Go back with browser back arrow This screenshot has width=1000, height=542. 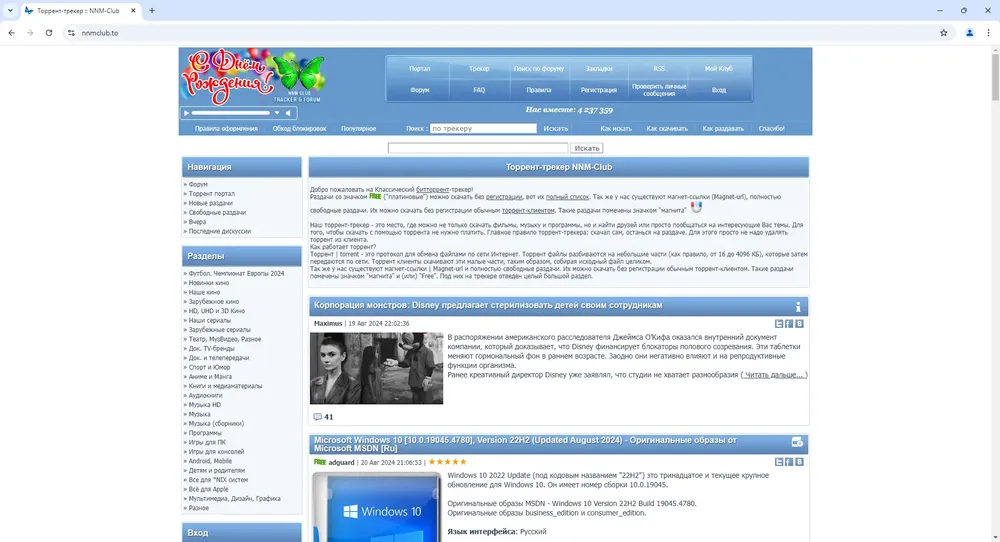point(11,33)
